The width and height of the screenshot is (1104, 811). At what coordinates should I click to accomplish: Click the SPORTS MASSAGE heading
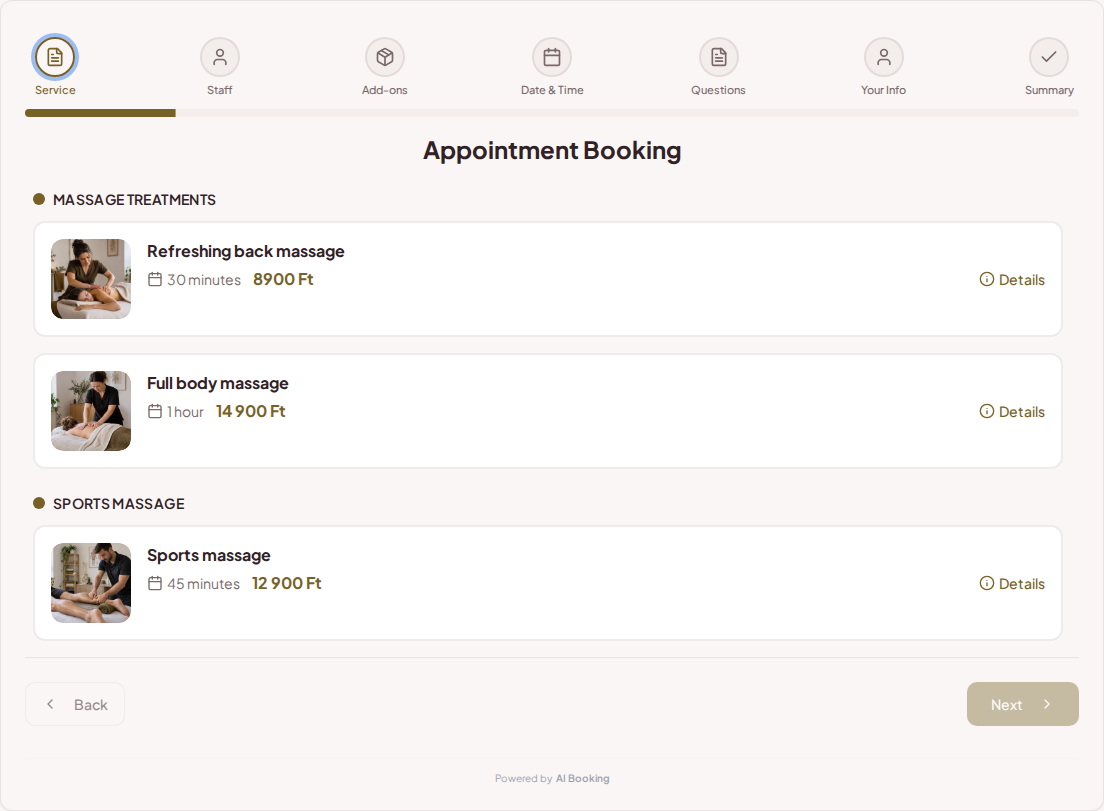coord(119,504)
